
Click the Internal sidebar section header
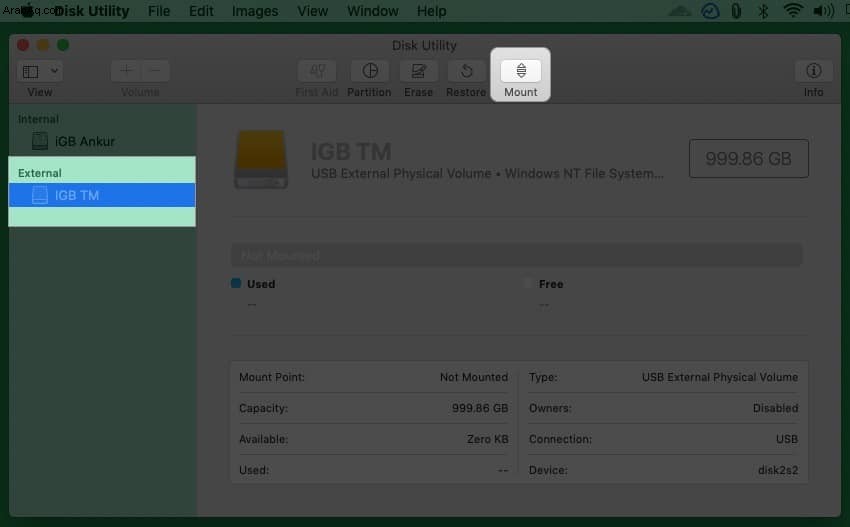[x=38, y=119]
